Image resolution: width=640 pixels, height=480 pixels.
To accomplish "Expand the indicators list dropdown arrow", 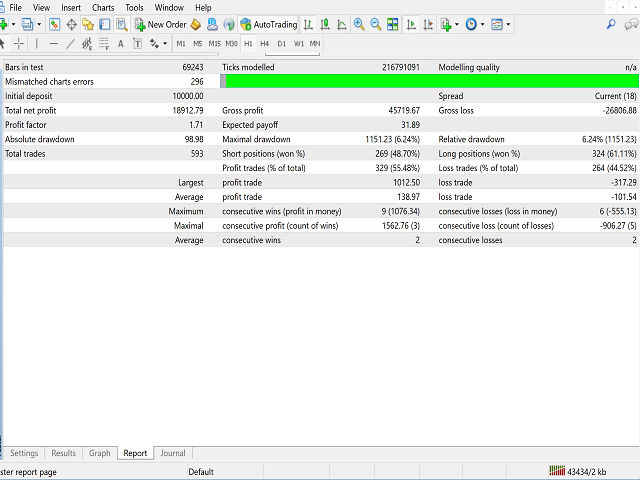I will click(x=457, y=24).
